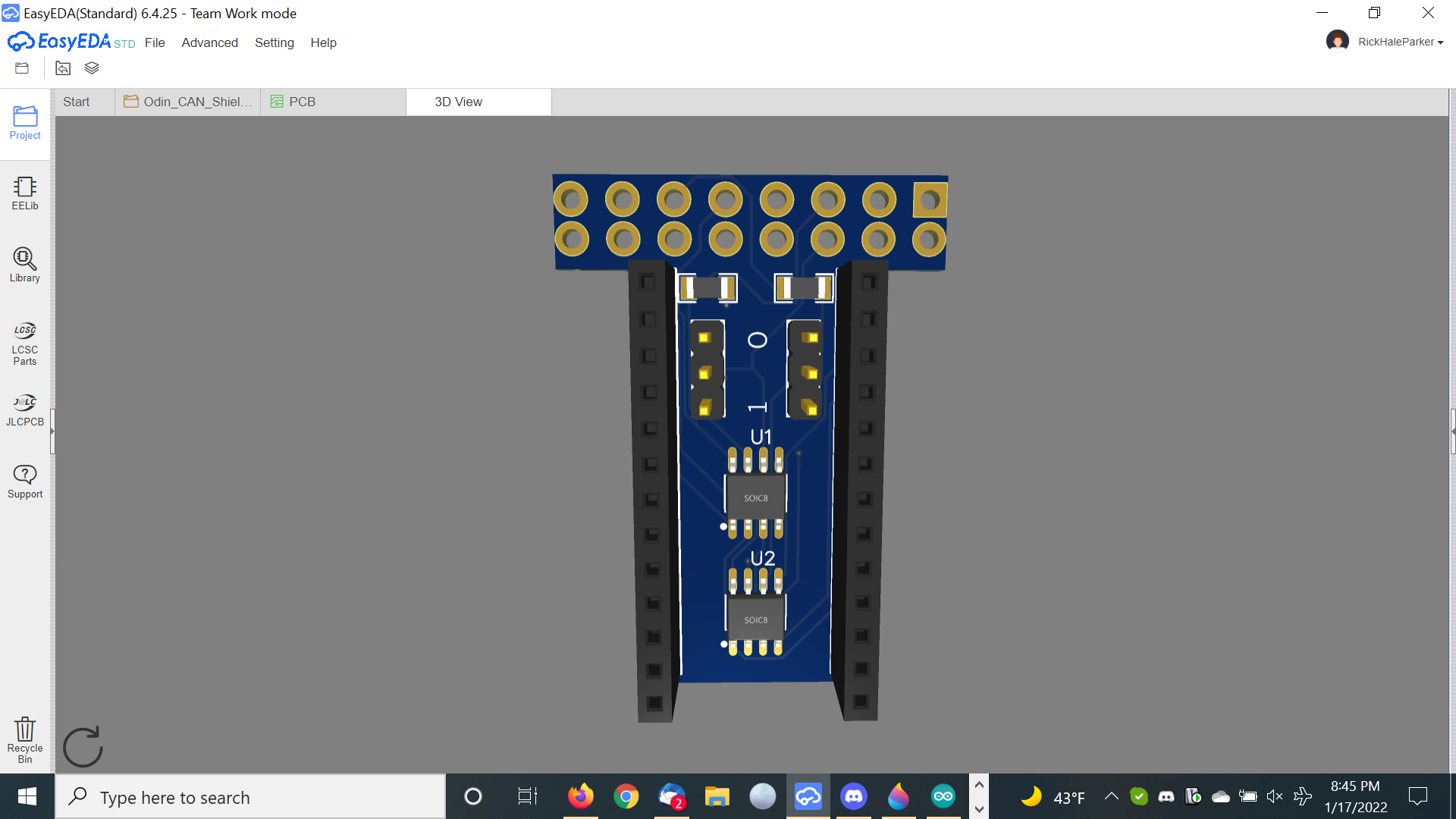
Task: Open the EELib panel
Action: pyautogui.click(x=25, y=193)
